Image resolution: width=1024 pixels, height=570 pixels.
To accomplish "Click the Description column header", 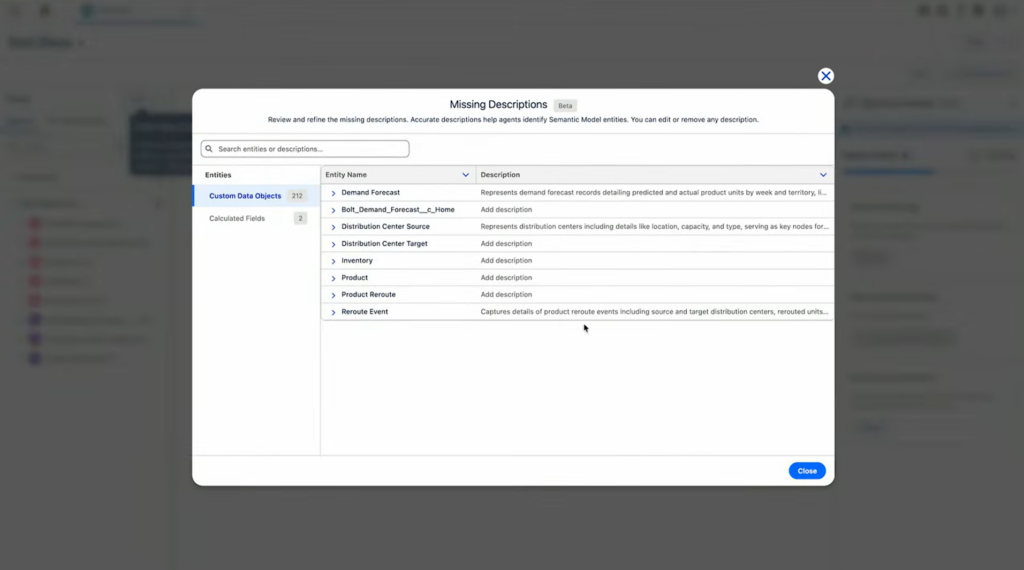I will (x=654, y=175).
